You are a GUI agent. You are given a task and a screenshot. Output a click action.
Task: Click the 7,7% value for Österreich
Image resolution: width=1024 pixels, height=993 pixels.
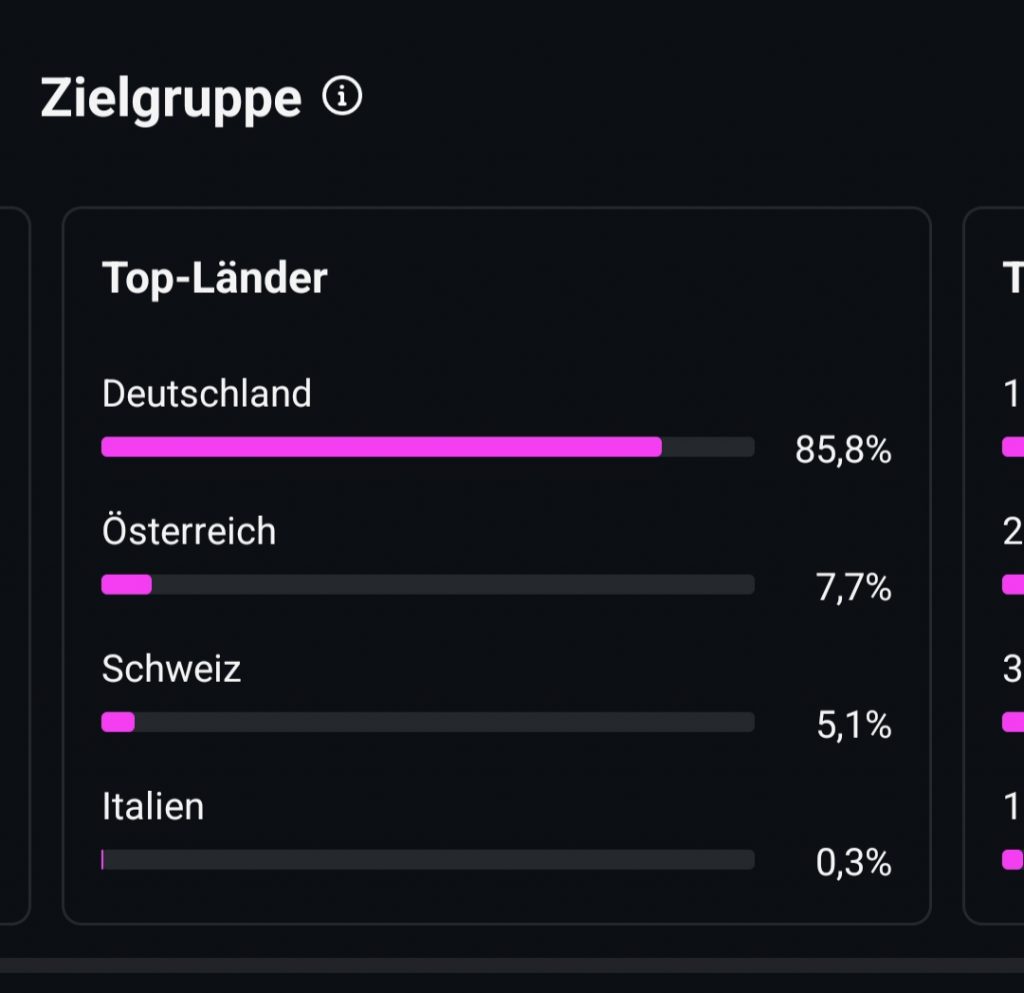click(x=853, y=588)
